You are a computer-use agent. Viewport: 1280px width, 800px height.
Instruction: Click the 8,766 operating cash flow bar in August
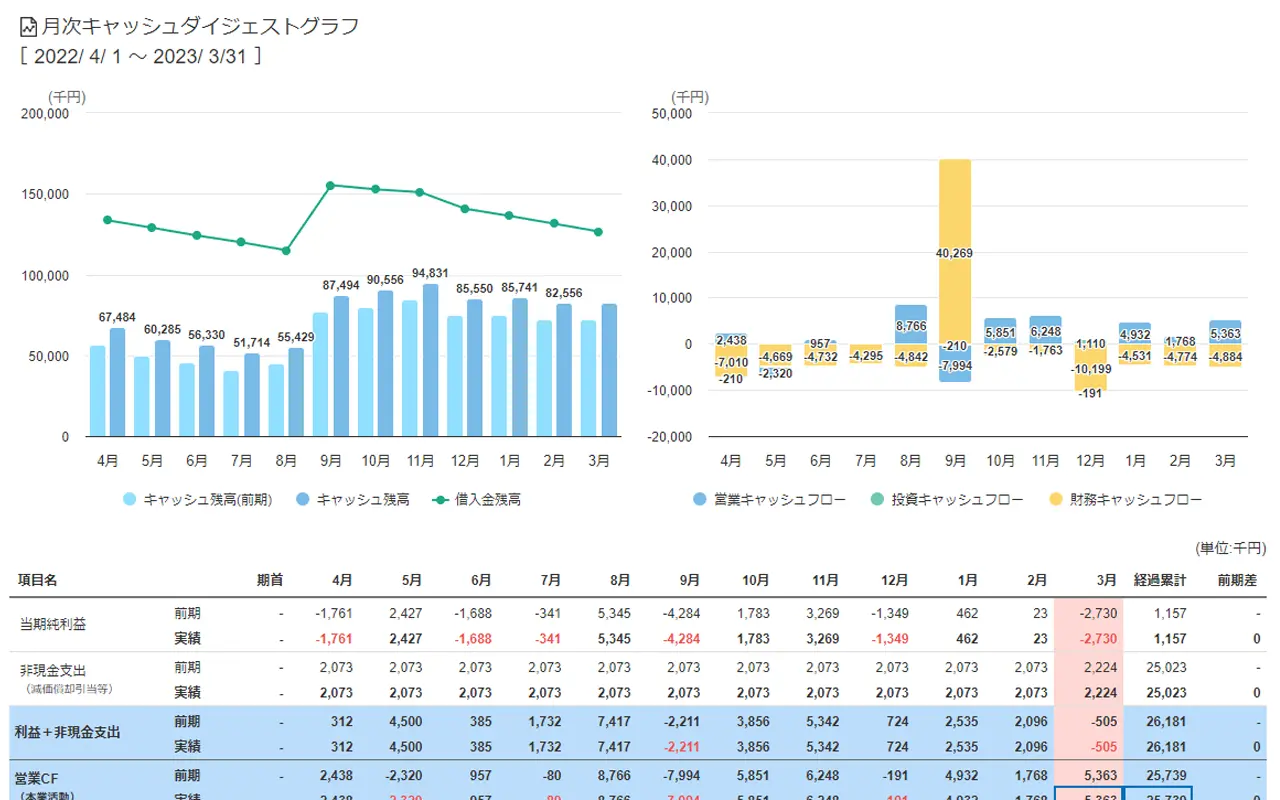click(910, 325)
